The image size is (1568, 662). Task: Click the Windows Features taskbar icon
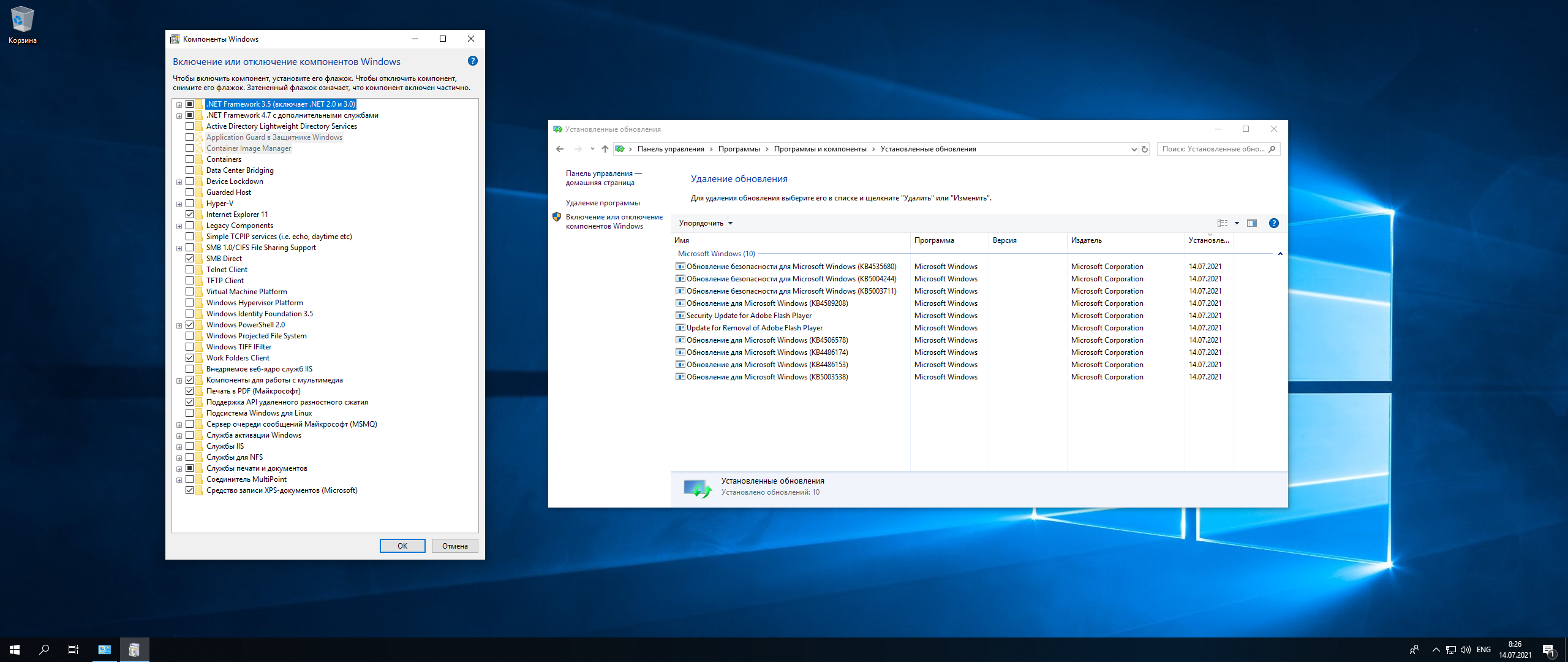134,650
